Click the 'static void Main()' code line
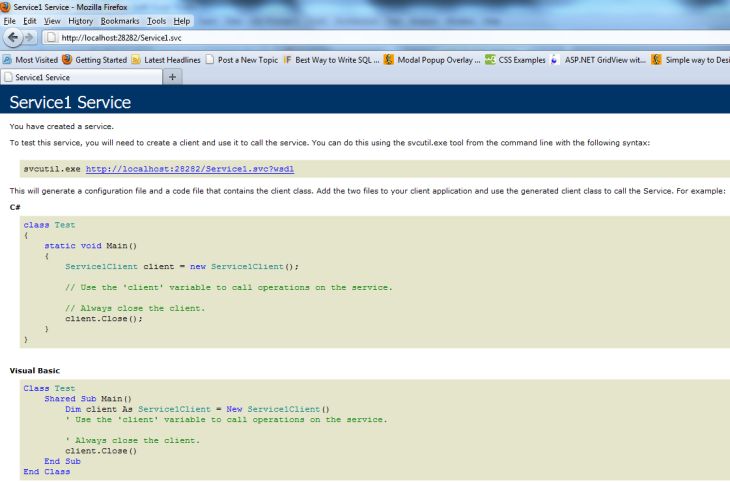 coord(90,246)
